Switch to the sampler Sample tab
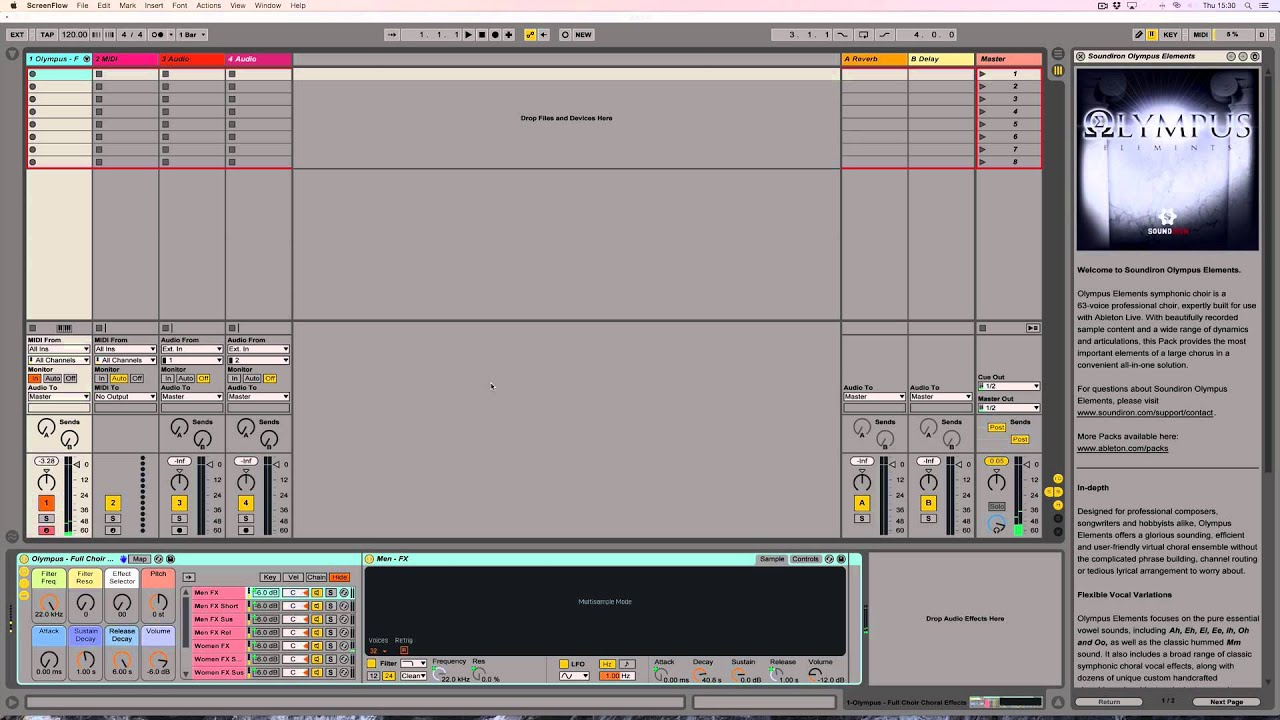The image size is (1280, 720). coord(772,559)
